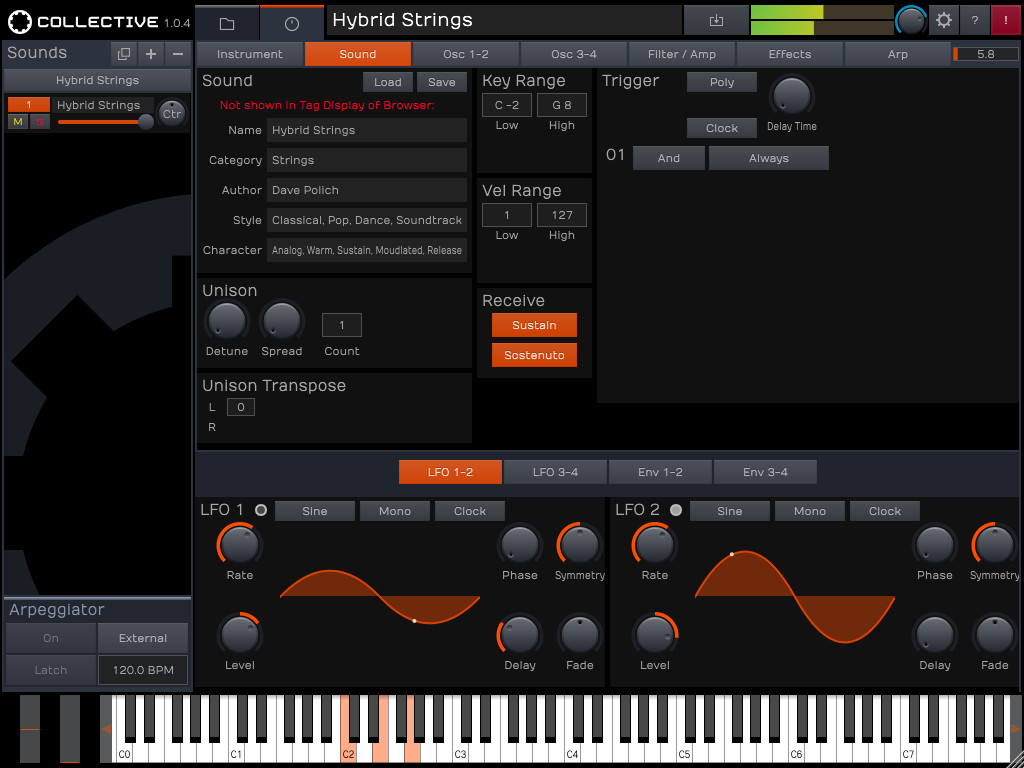Click the LFO 1 Level knob
Screen dimensions: 1024x768
tap(240, 635)
